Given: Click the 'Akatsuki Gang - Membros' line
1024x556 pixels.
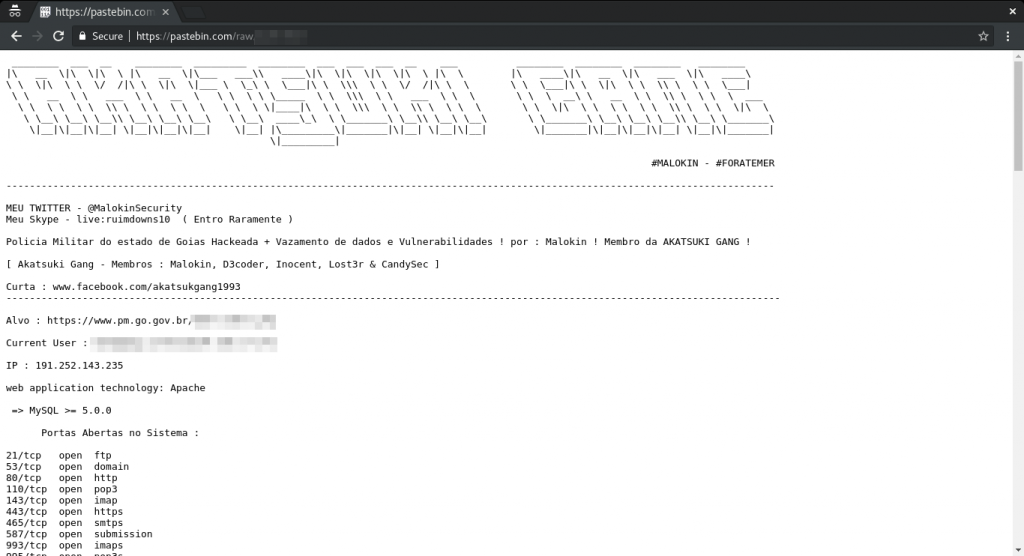Looking at the screenshot, I should (x=223, y=265).
